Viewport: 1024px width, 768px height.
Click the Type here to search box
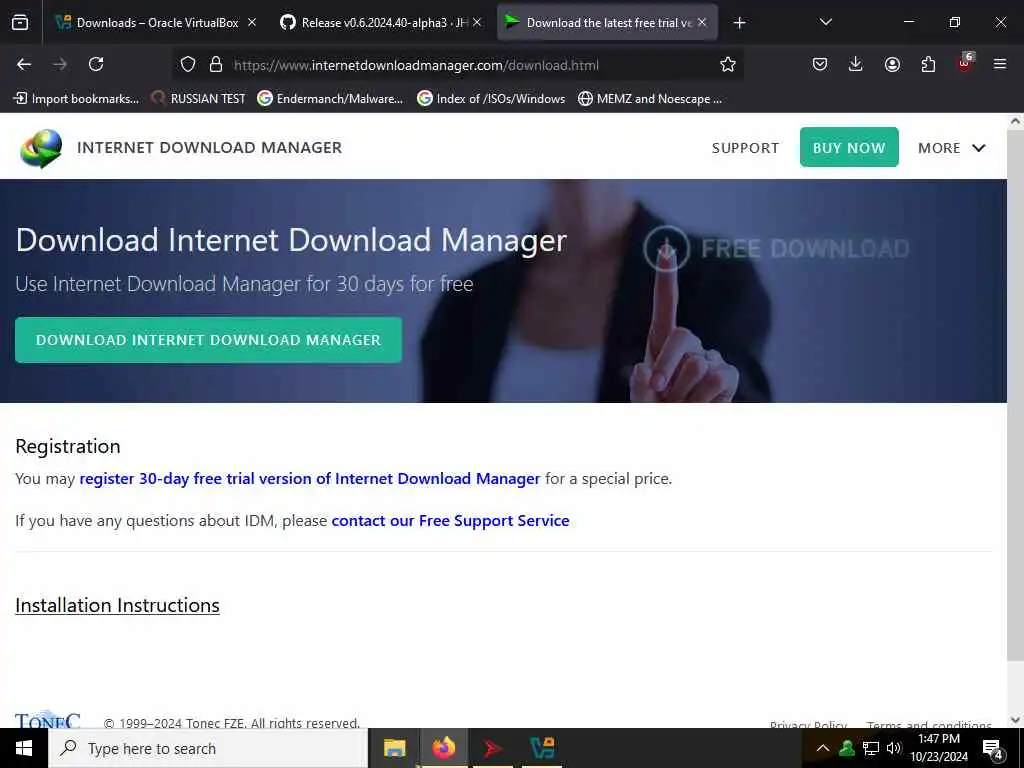tap(208, 748)
